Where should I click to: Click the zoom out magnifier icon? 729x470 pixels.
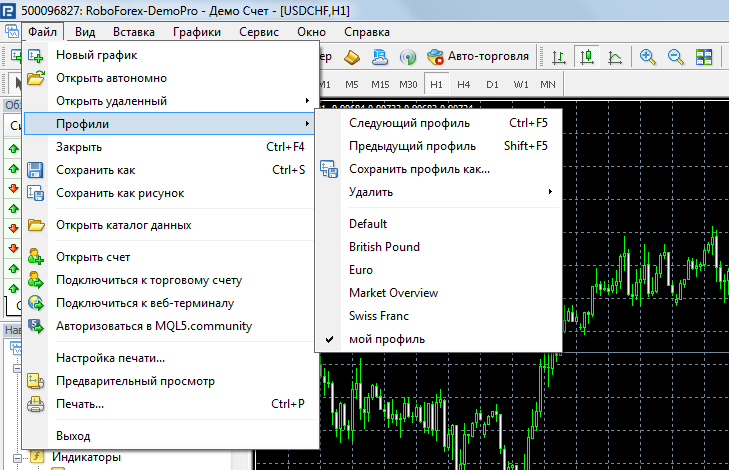click(x=675, y=56)
